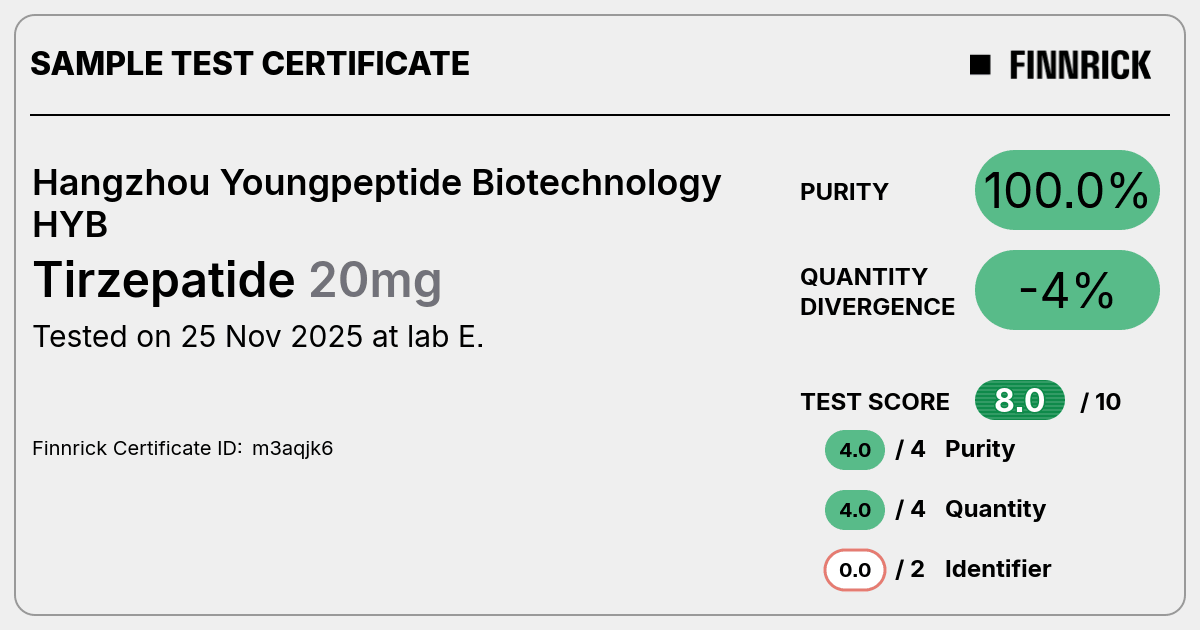Click the TEST SCORE label
The image size is (1200, 630).
[875, 402]
